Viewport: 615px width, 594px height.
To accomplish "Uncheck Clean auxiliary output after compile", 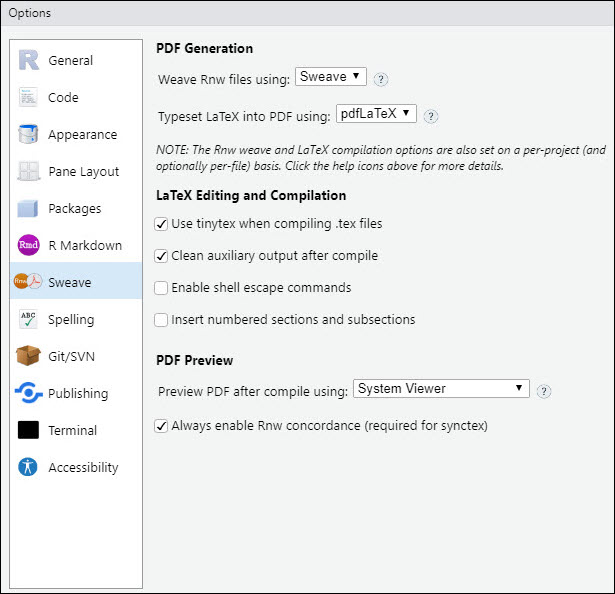I will click(162, 256).
